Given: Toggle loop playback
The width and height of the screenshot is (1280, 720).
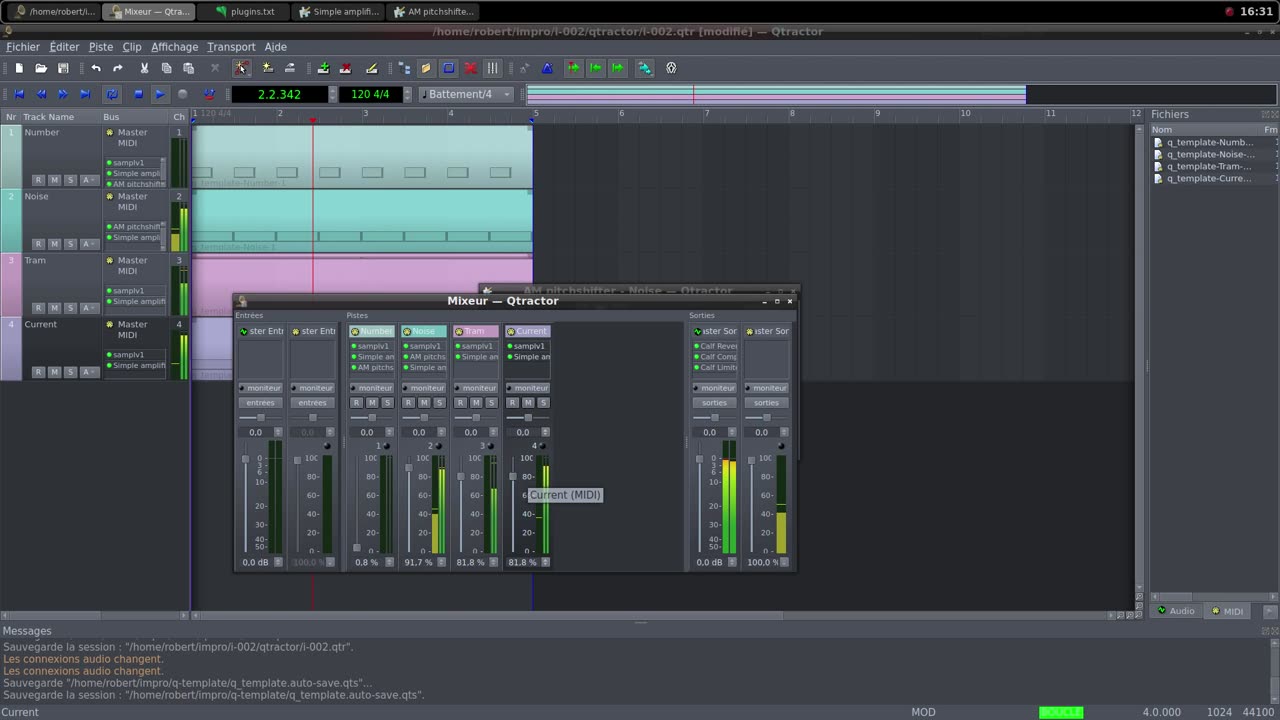Looking at the screenshot, I should [112, 94].
